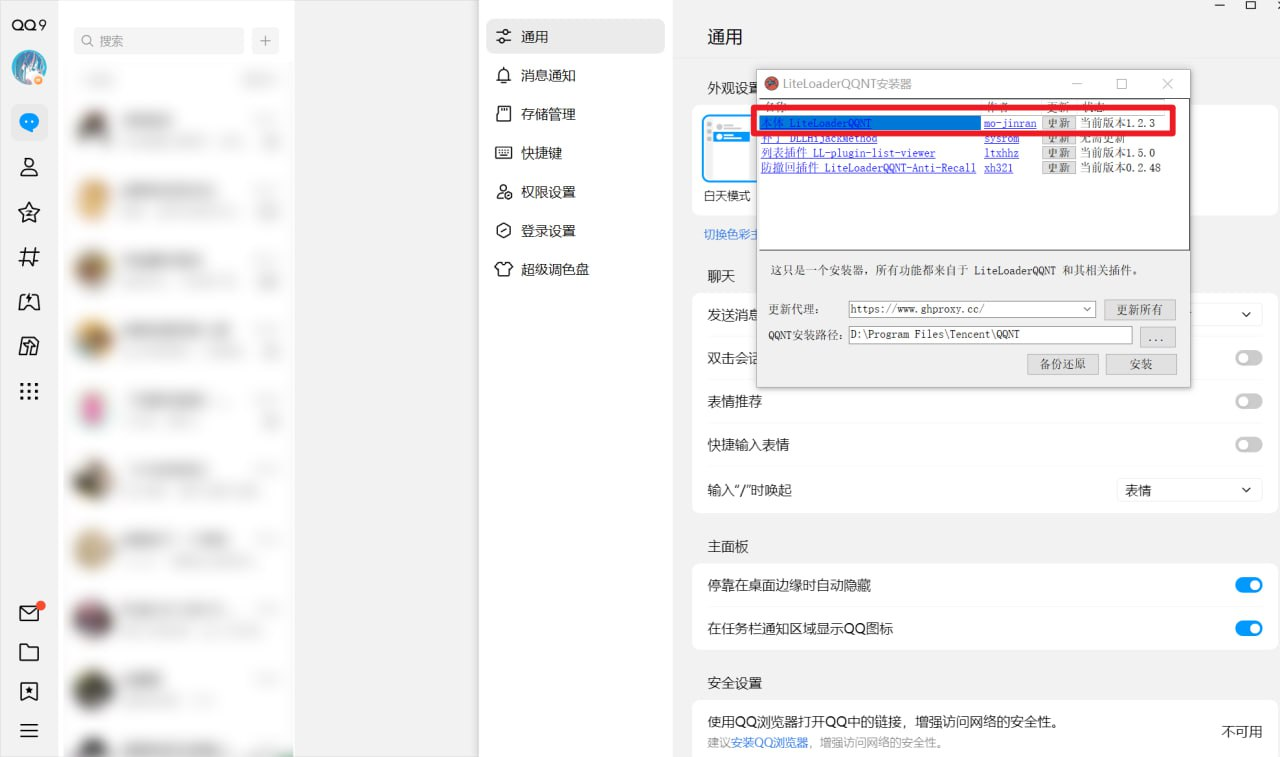Image resolution: width=1280 pixels, height=757 pixels.
Task: Open the more apps grid icon
Action: pyautogui.click(x=29, y=391)
